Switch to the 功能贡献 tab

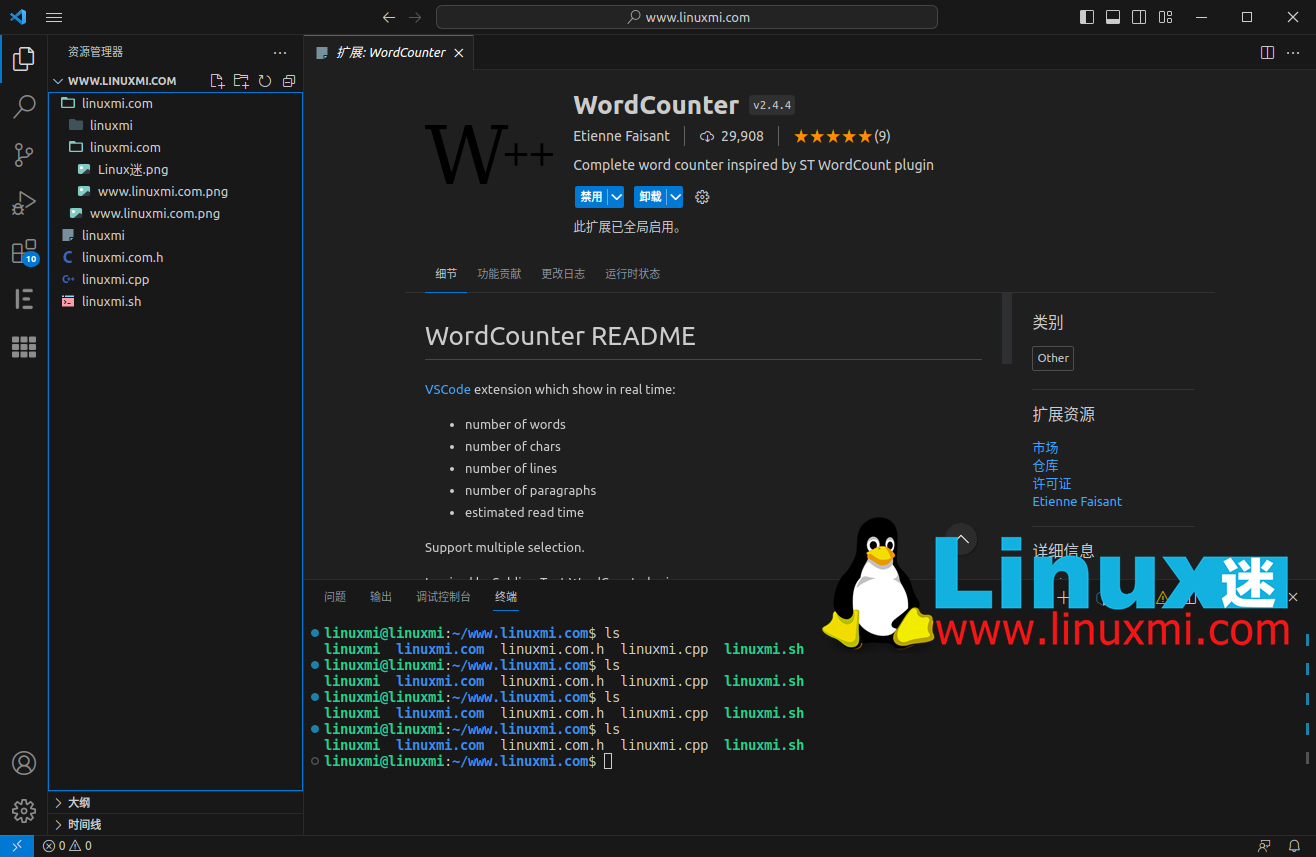(499, 273)
